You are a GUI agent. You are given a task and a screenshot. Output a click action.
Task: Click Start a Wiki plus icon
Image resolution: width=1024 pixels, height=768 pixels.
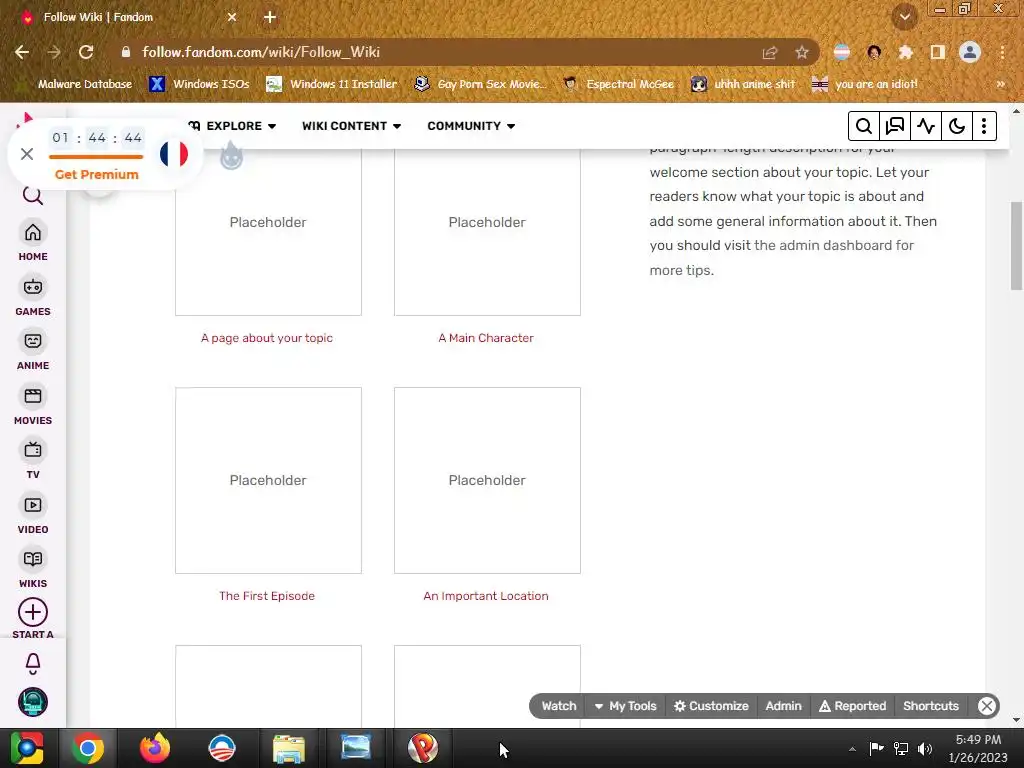33,613
